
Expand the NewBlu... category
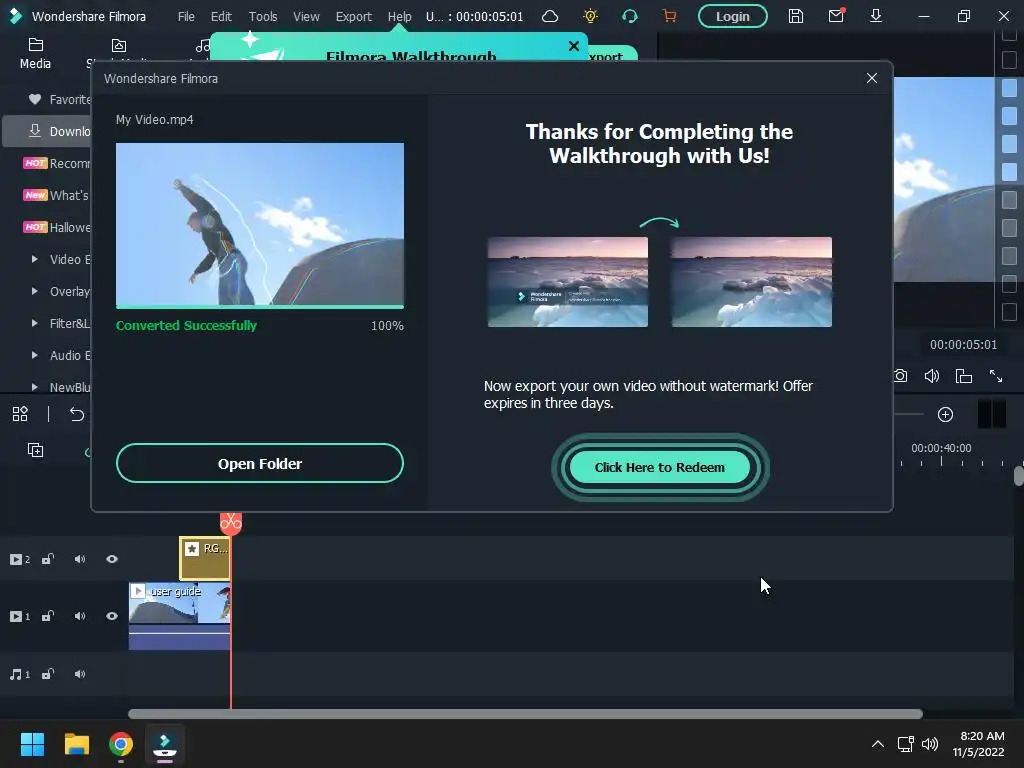click(x=35, y=387)
